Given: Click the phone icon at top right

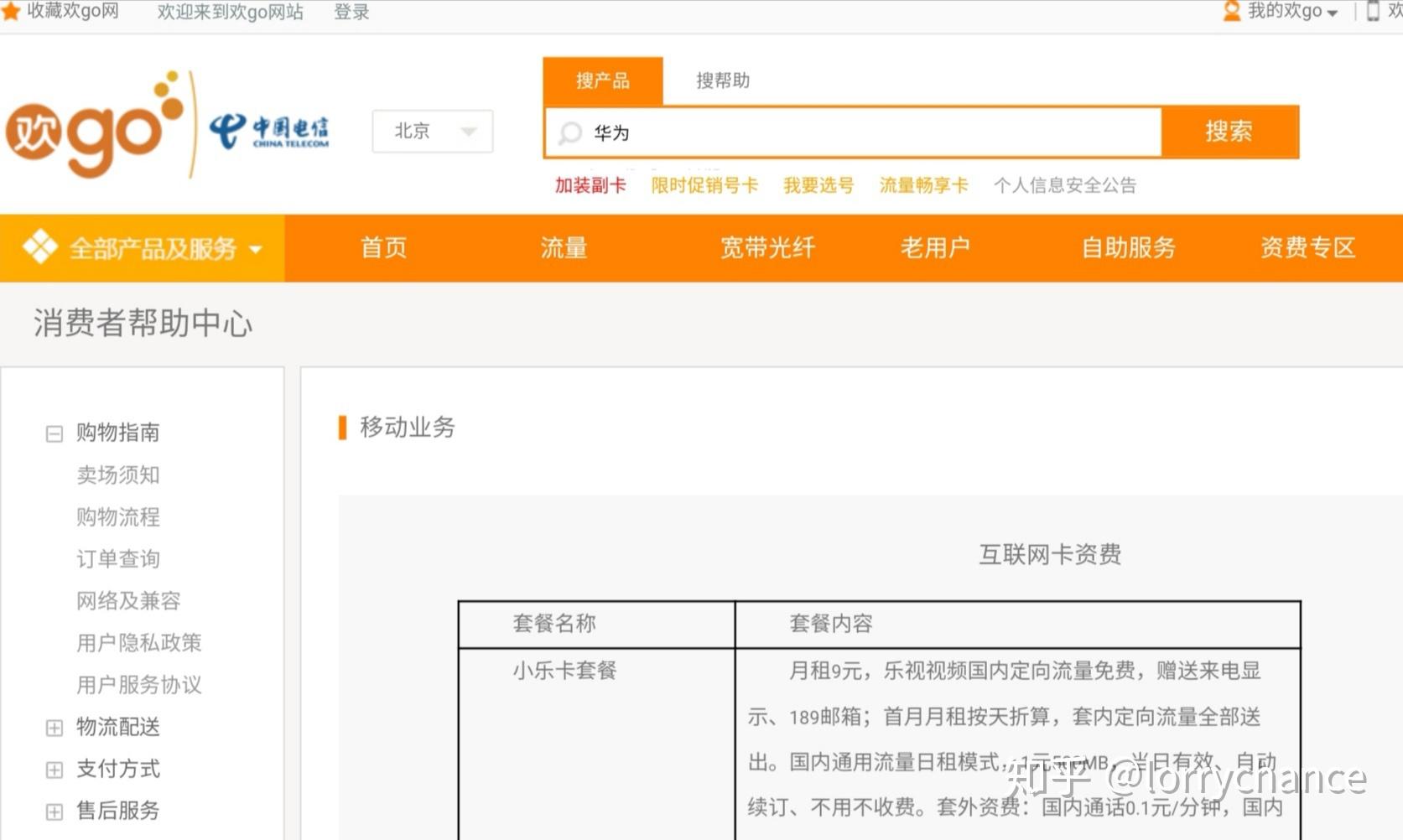Looking at the screenshot, I should (x=1373, y=11).
